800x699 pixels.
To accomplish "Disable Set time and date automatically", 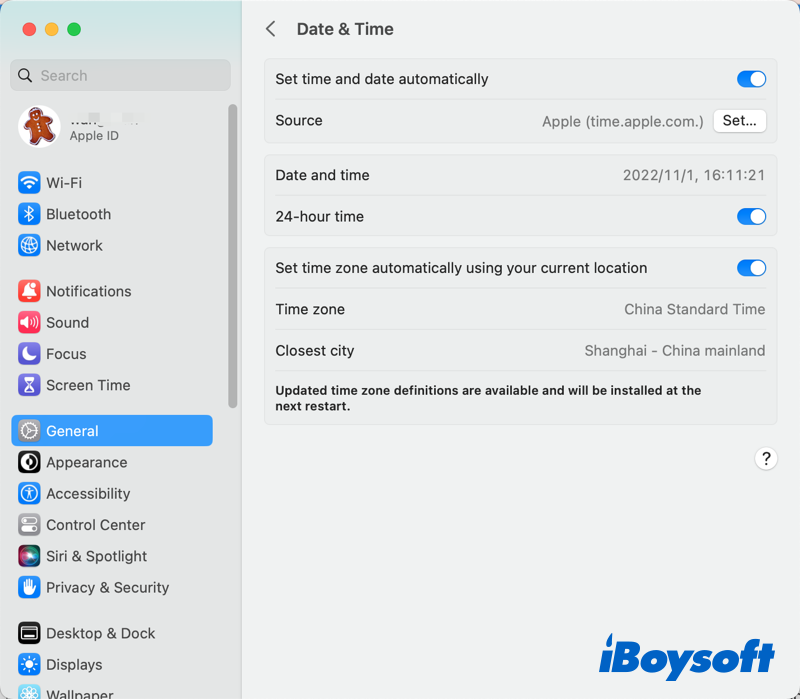I will [751, 79].
